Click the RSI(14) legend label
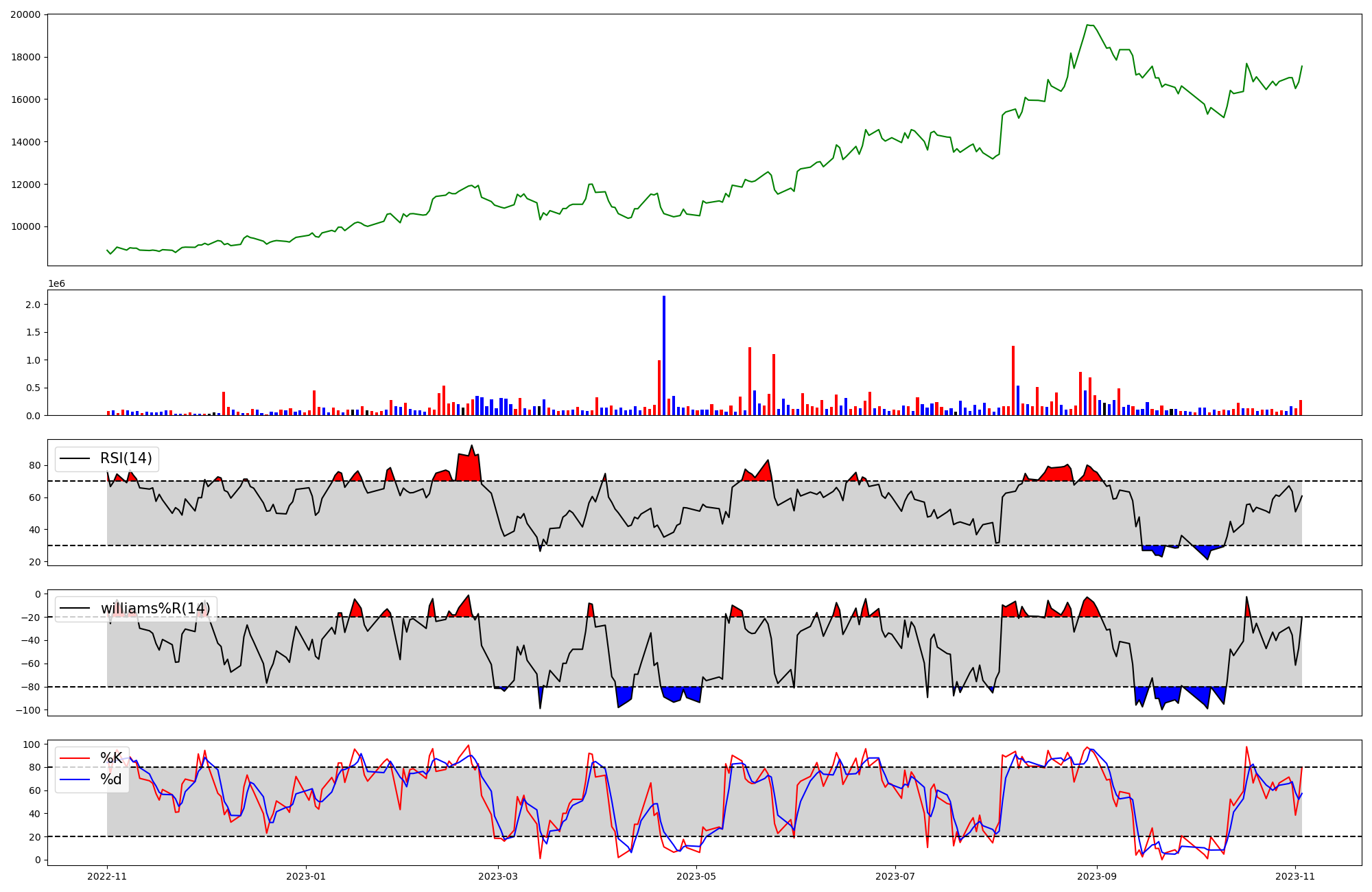Viewport: 1372px width, 892px height. click(x=126, y=458)
